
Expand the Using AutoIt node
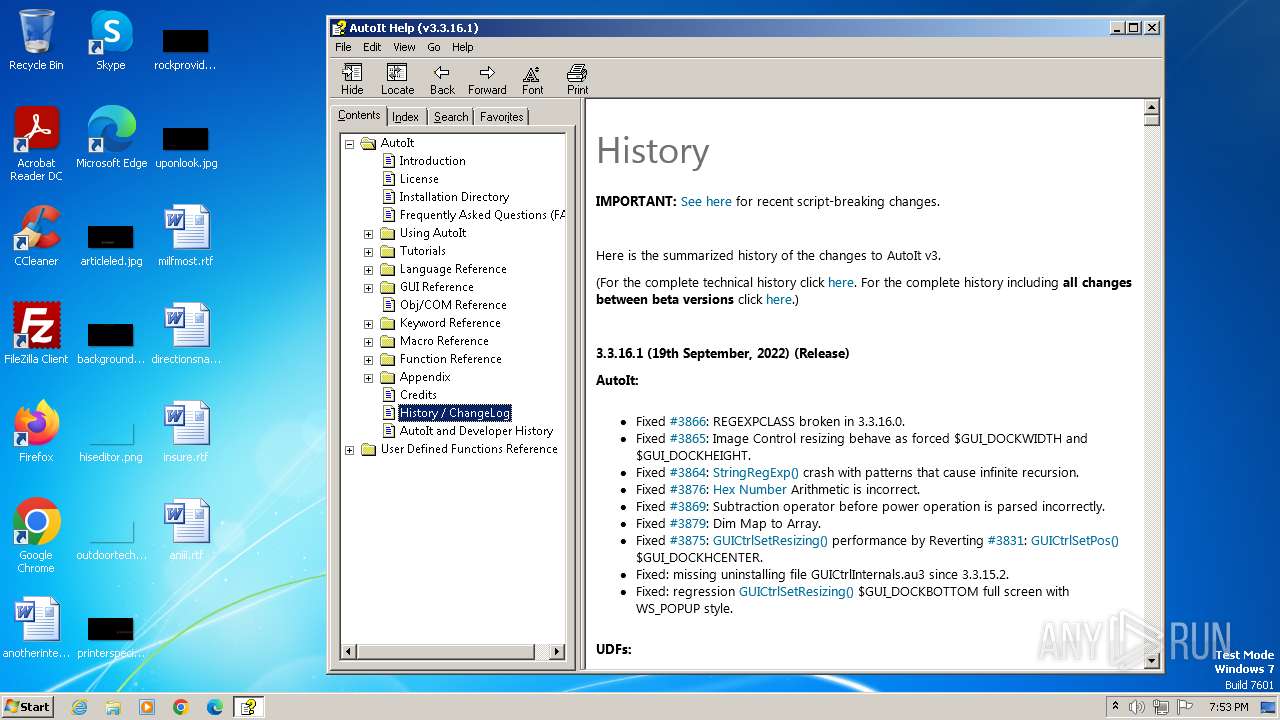tap(368, 234)
